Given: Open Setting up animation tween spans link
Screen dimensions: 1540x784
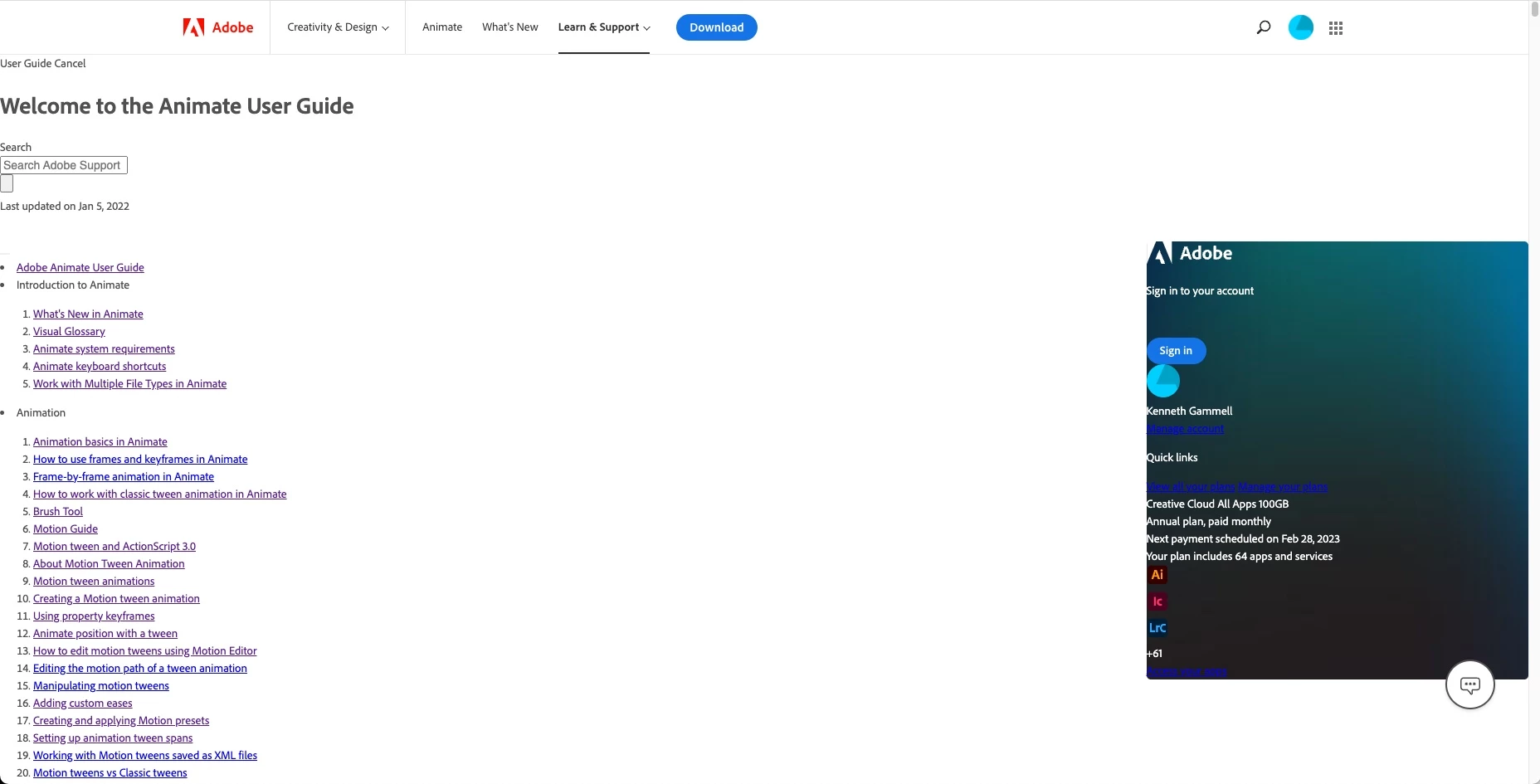Looking at the screenshot, I should pos(113,738).
